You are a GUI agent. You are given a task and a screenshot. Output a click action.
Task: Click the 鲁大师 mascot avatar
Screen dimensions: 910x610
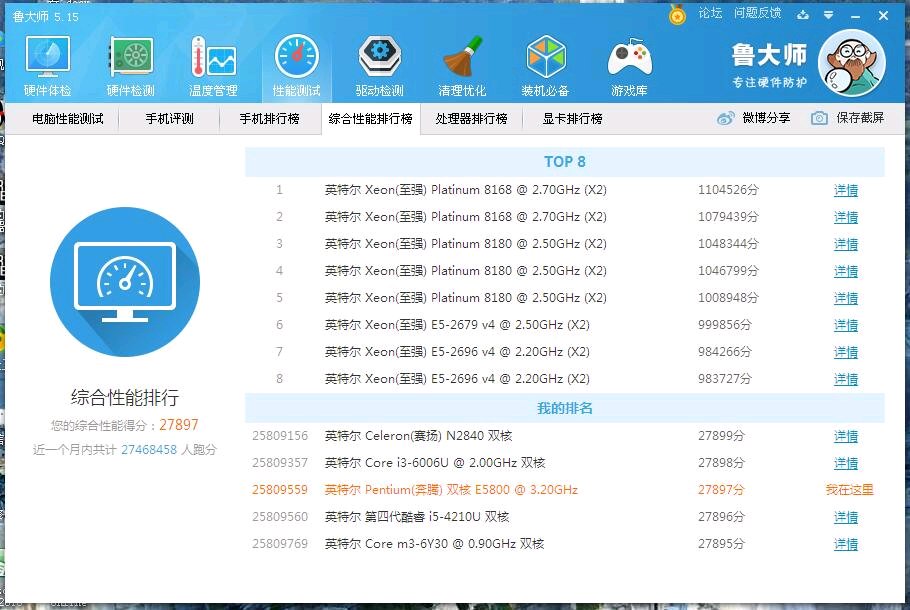[x=851, y=63]
